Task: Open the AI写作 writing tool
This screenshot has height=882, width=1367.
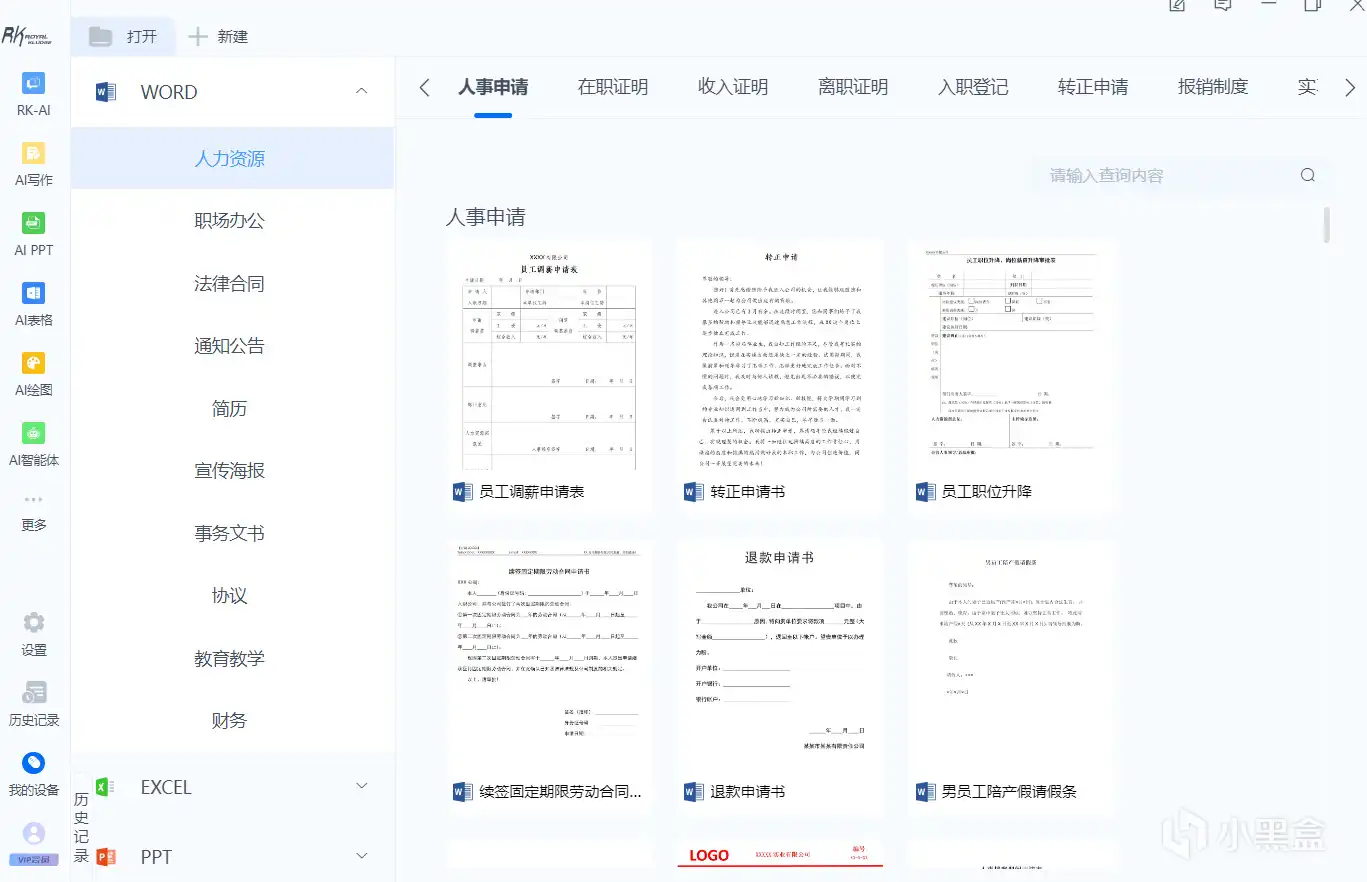Action: 34,165
